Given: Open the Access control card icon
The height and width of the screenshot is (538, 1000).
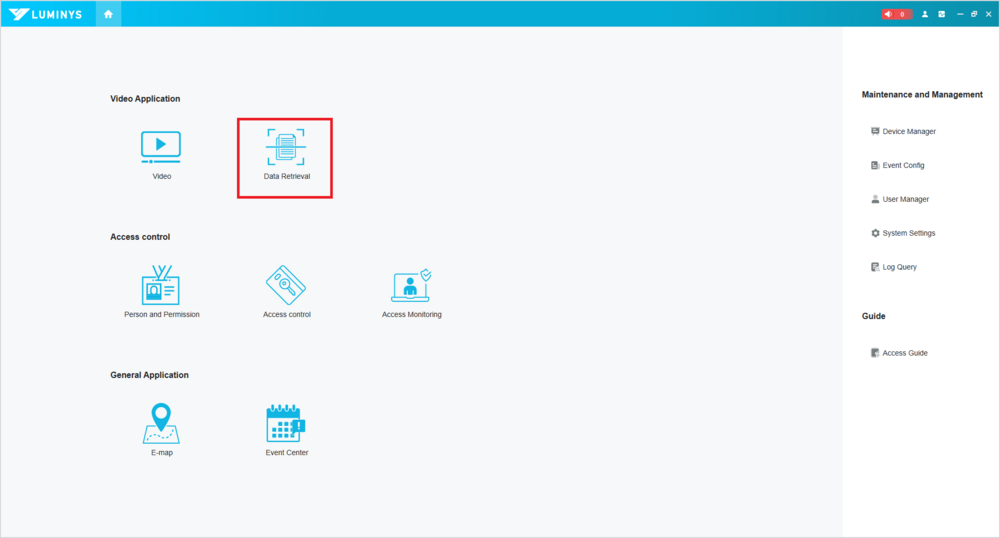Looking at the screenshot, I should 286,286.
